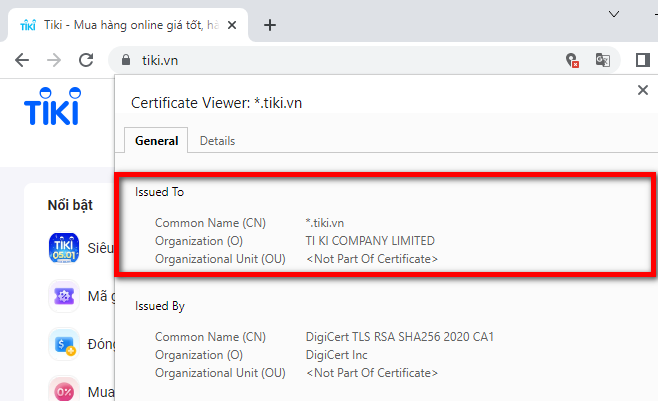Screen dimensions: 667x401
Task: Click DigiCert TLS RSA SHA256 2020 CA1 value
Action: pyautogui.click(x=400, y=337)
